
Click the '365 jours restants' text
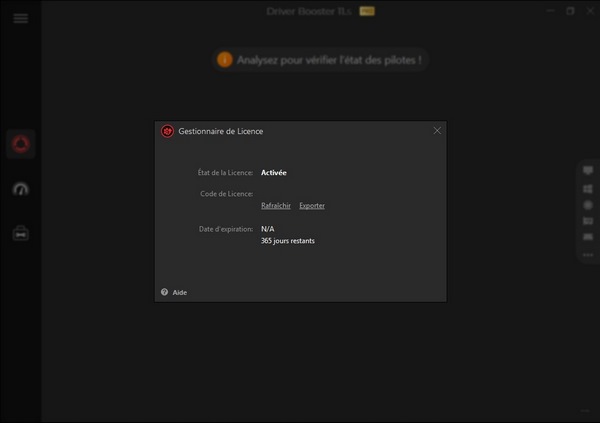[x=288, y=241]
